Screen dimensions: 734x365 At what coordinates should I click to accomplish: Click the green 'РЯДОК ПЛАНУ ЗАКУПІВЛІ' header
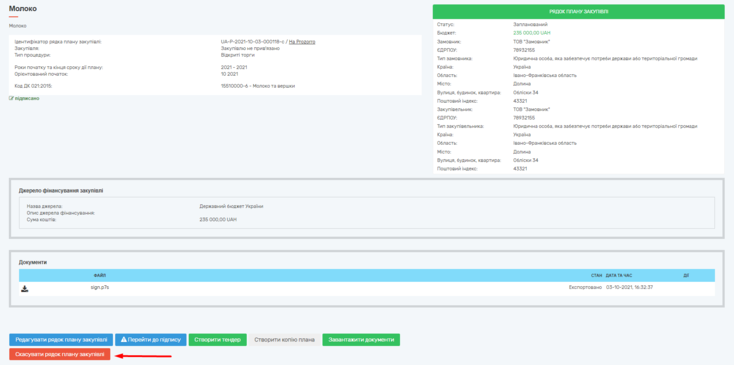point(579,11)
